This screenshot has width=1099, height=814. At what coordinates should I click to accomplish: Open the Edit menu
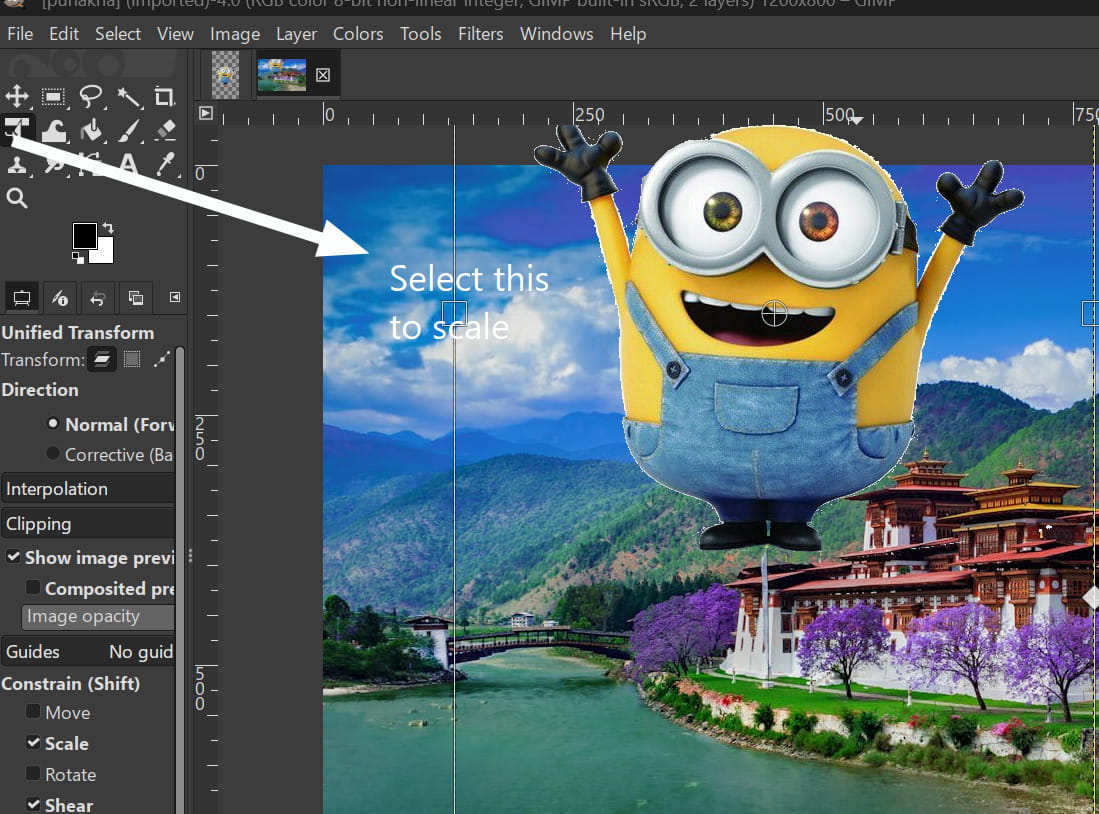[x=64, y=34]
